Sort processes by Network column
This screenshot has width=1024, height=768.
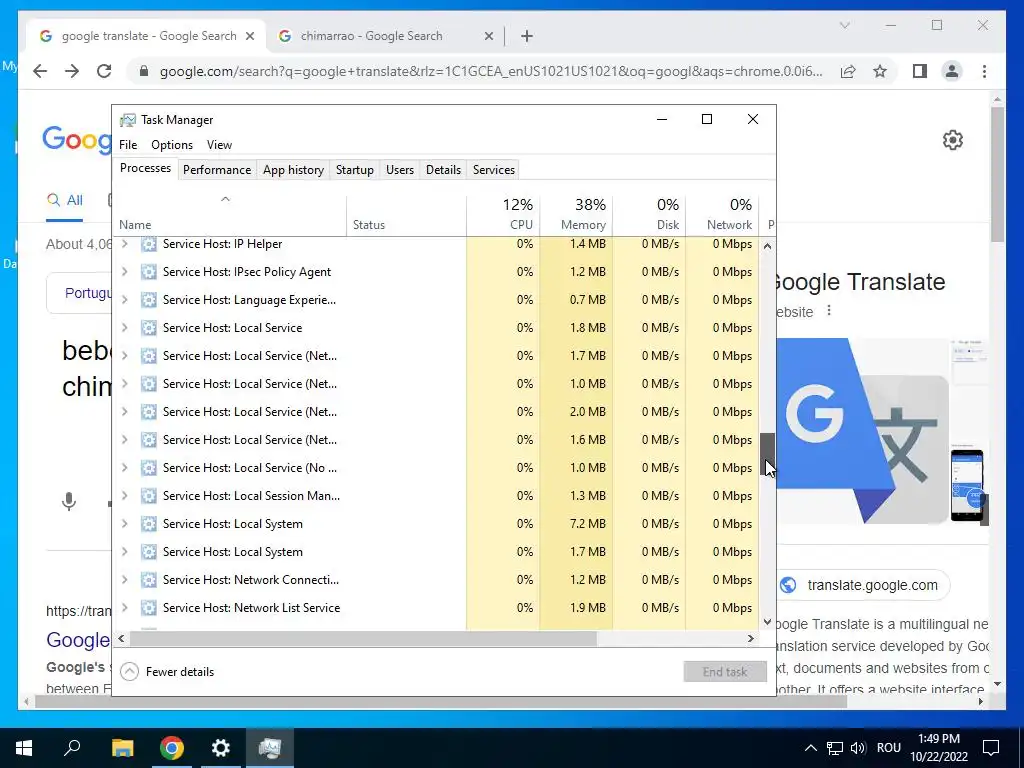(x=722, y=215)
